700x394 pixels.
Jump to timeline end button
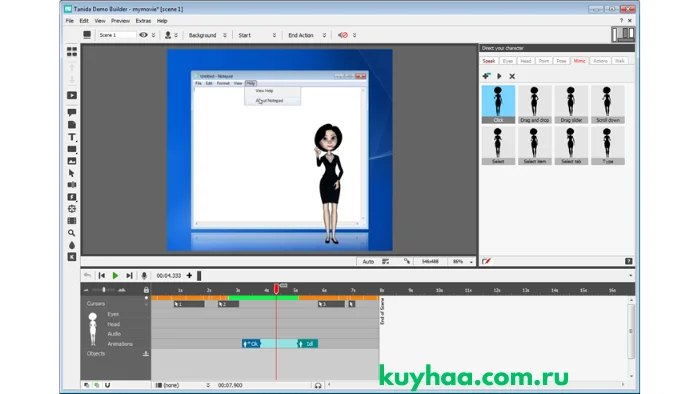(129, 276)
